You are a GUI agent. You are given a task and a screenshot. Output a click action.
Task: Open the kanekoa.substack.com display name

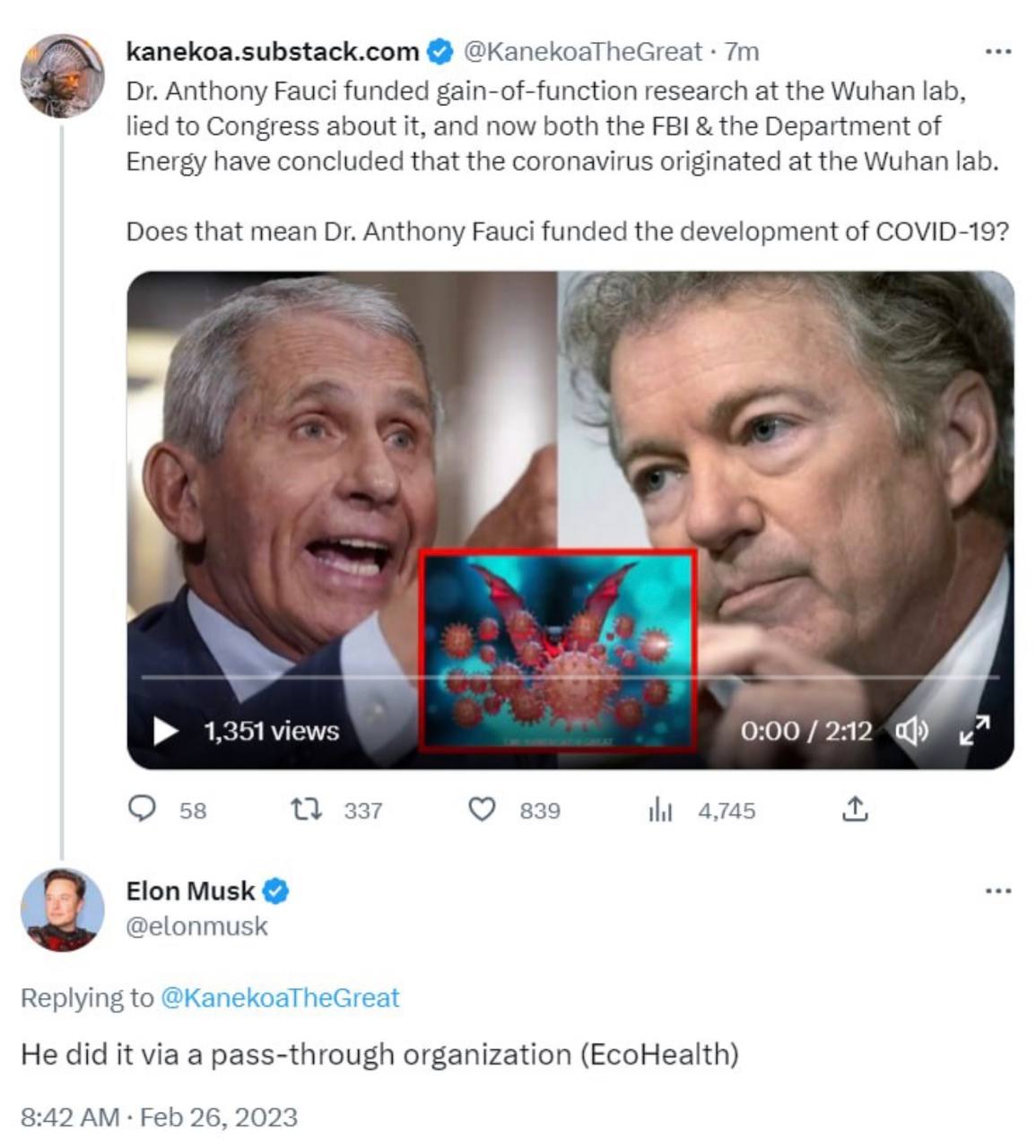pos(272,52)
